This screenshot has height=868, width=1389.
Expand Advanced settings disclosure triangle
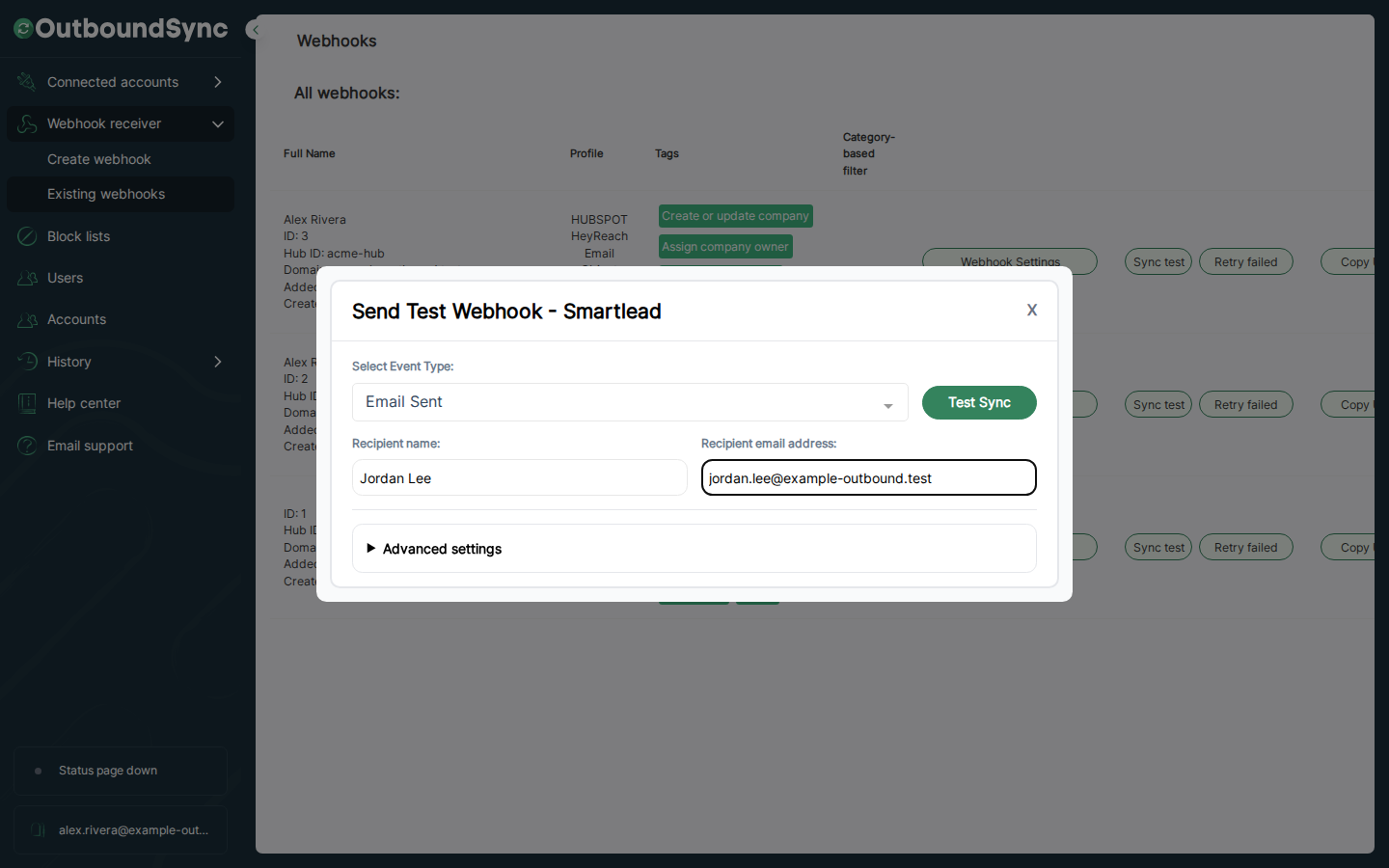coord(370,548)
